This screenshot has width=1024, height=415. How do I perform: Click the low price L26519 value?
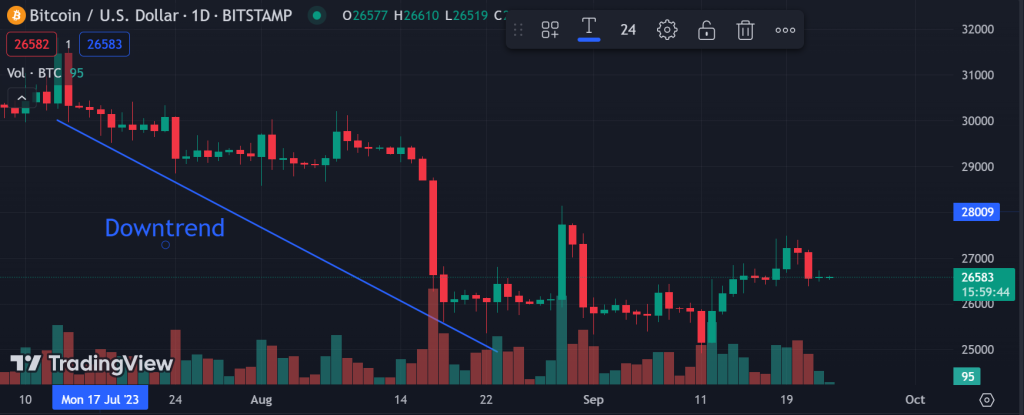466,15
